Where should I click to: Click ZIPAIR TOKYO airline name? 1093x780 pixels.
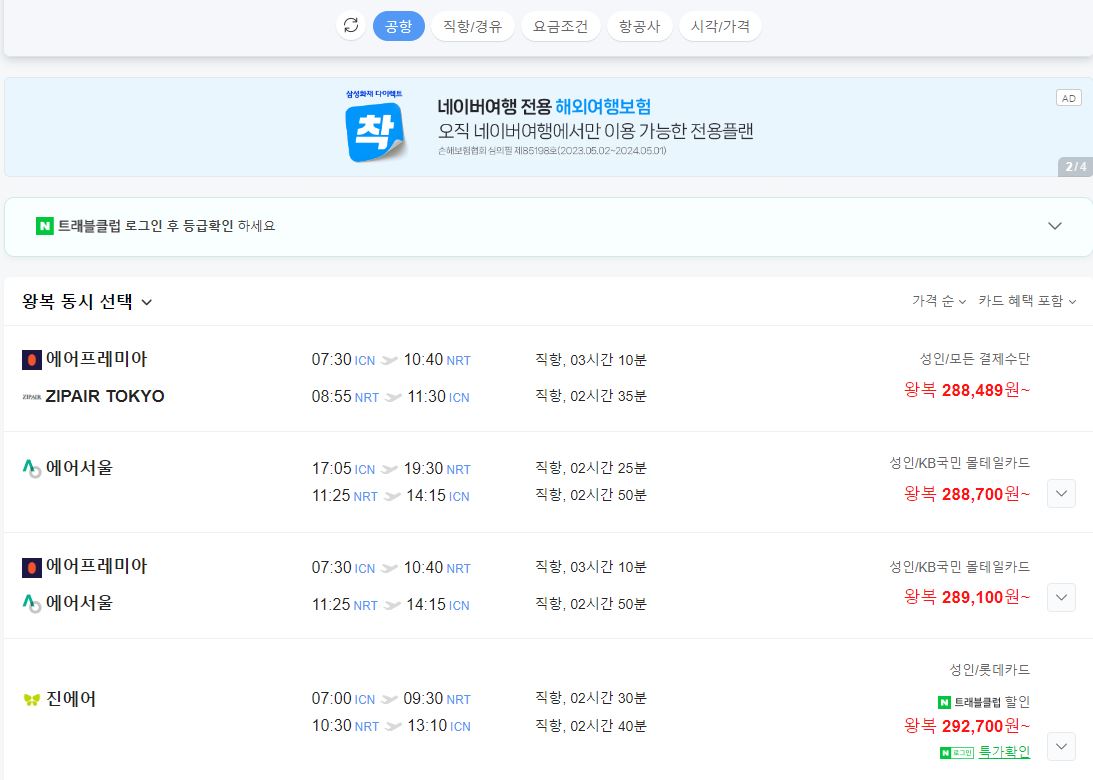point(105,396)
